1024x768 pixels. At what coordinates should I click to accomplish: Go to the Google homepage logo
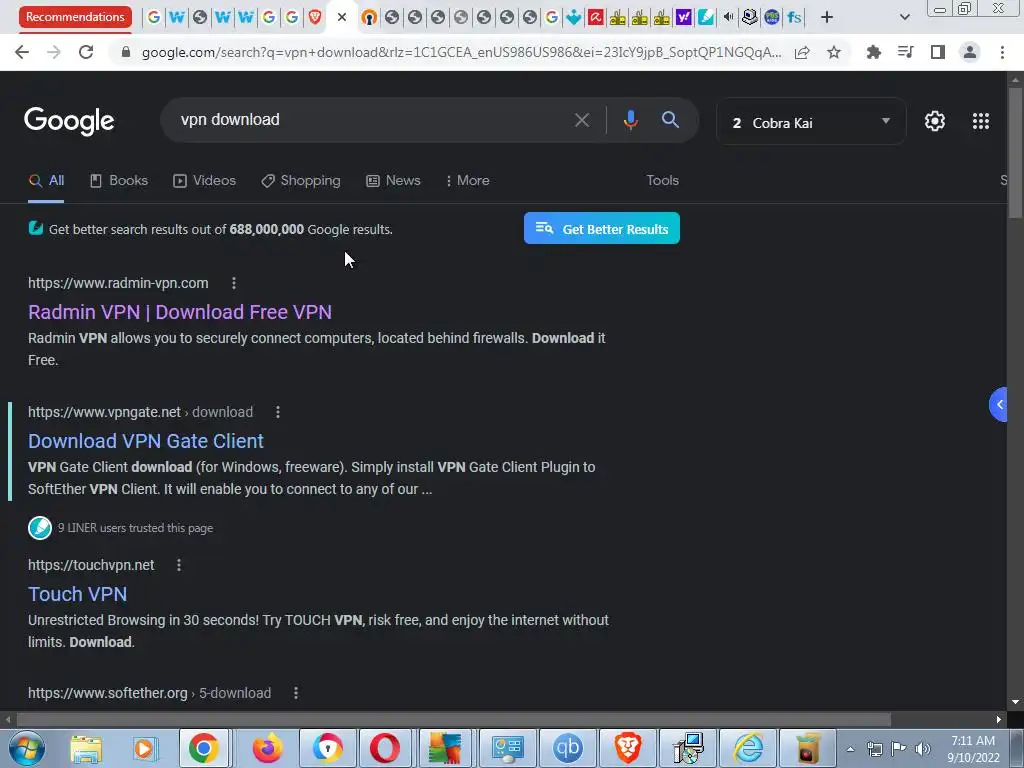click(69, 121)
